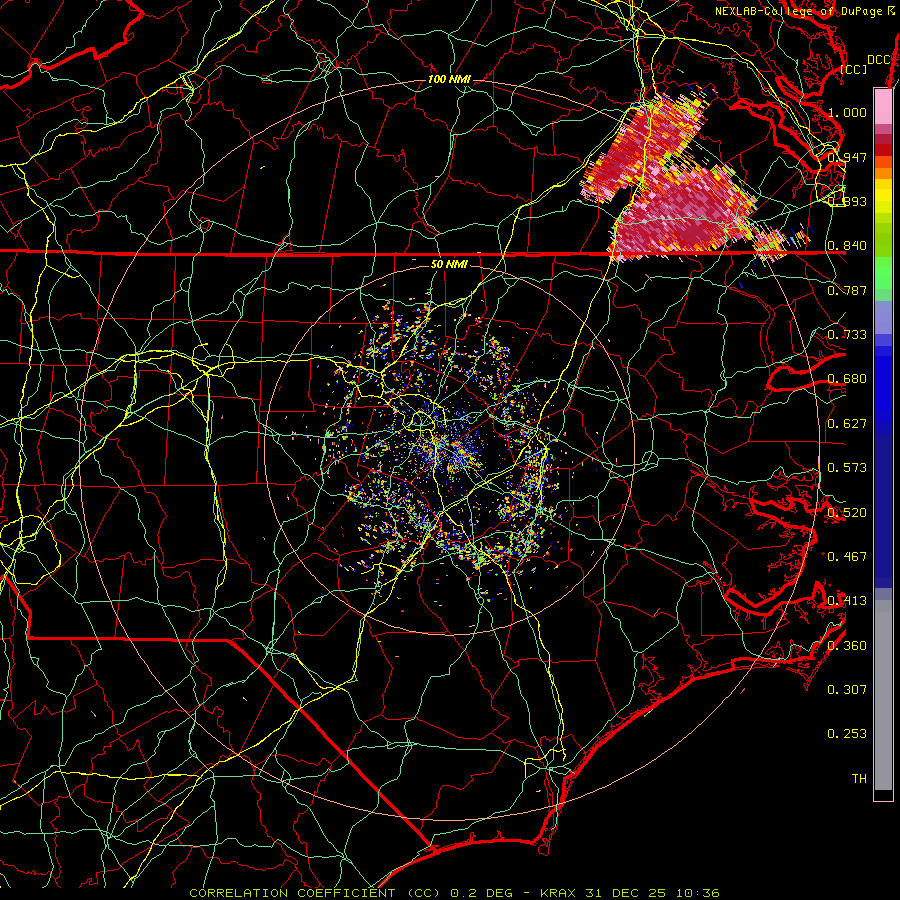Click the 0.893 scale value
The width and height of the screenshot is (900, 900).
847,201
